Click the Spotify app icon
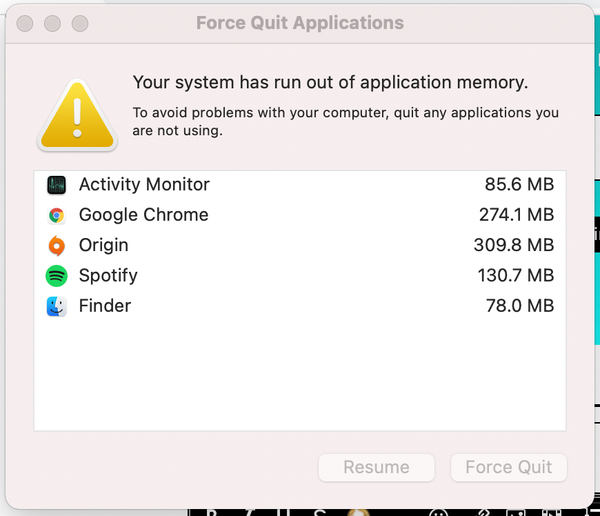The image size is (600, 516). pyautogui.click(x=56, y=276)
